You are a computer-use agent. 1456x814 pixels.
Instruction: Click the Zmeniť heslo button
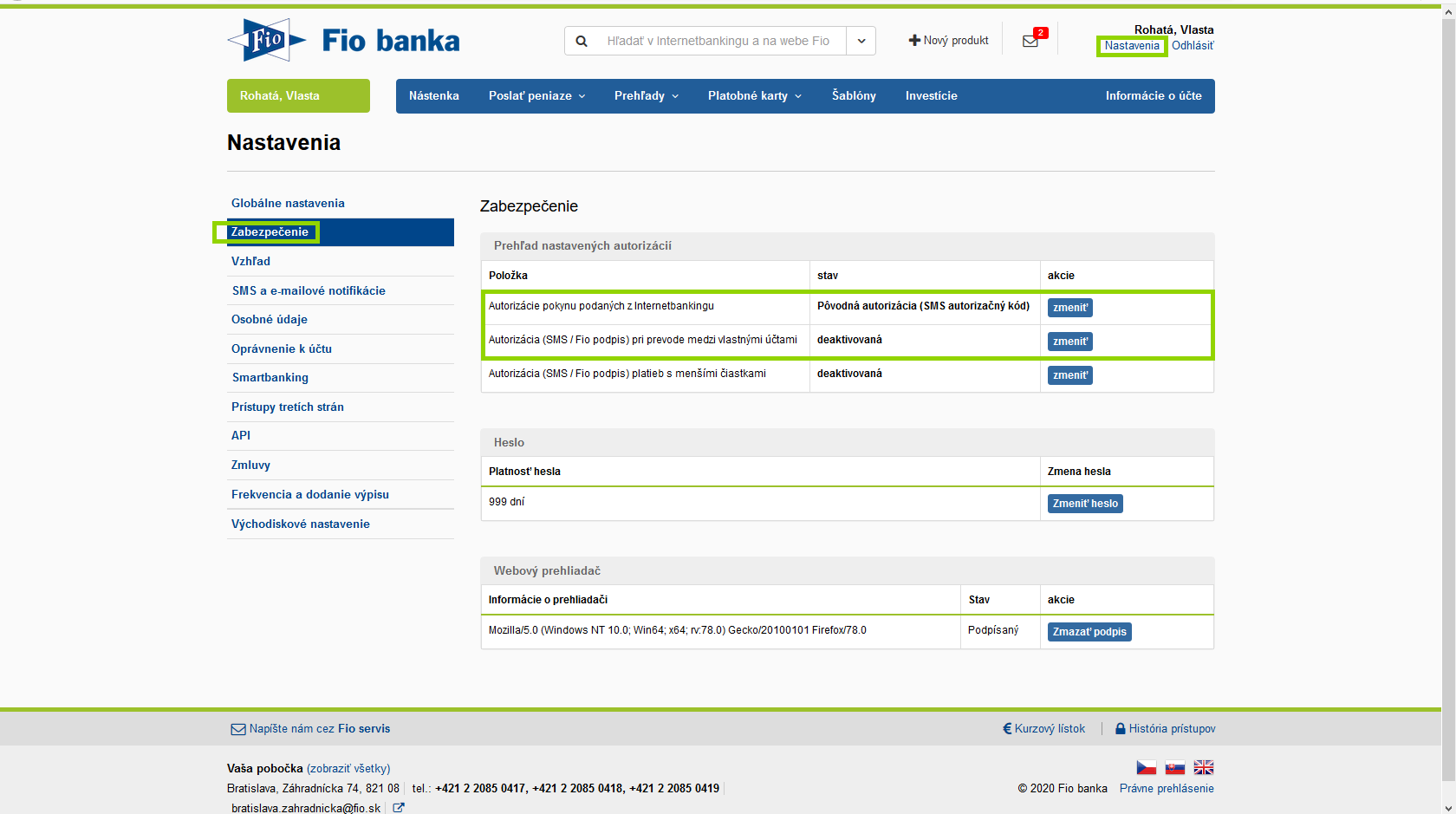point(1085,504)
